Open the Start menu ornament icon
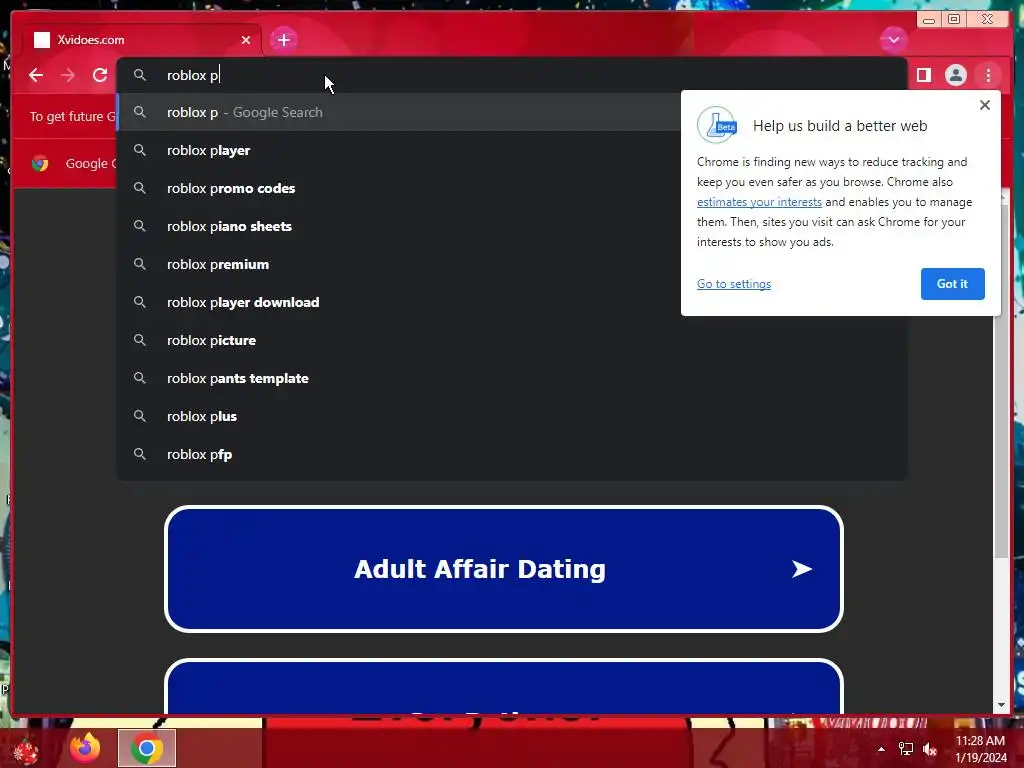 tap(25, 750)
